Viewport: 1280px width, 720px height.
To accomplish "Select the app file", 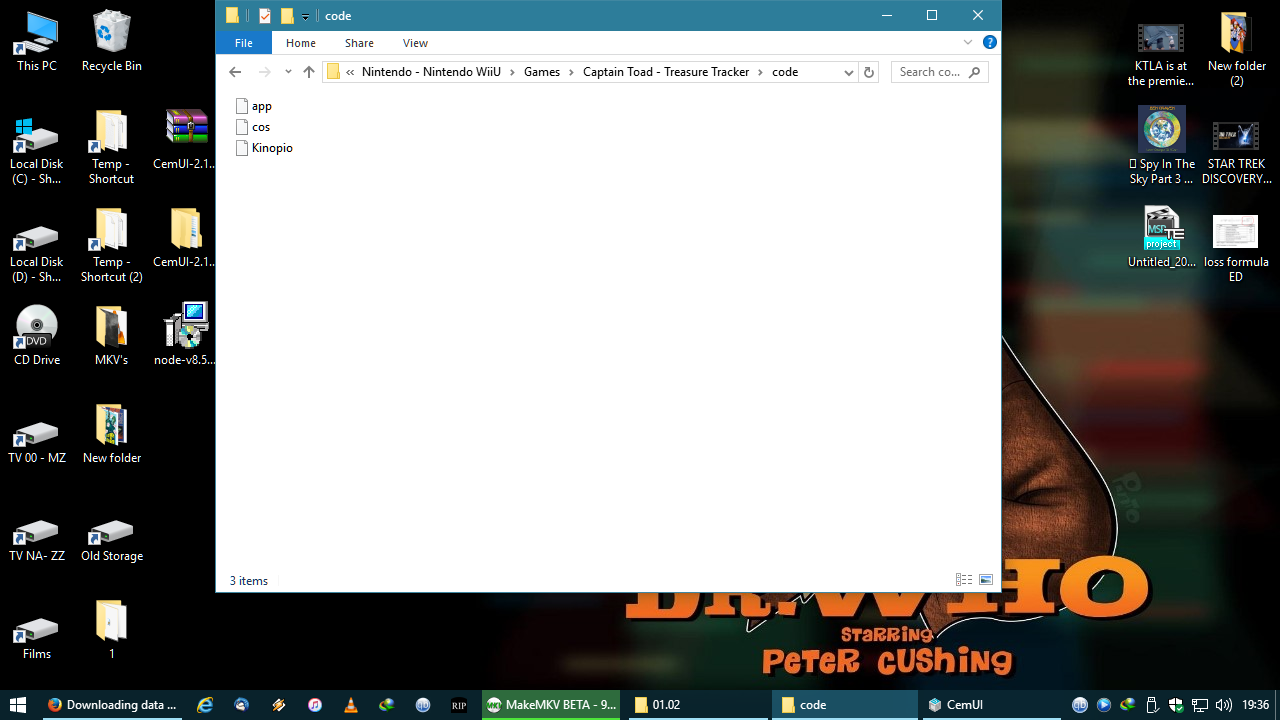I will click(x=254, y=106).
